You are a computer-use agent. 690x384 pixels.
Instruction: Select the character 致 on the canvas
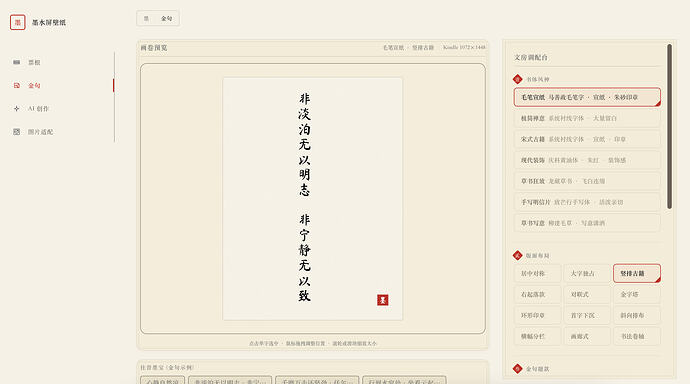coord(305,296)
